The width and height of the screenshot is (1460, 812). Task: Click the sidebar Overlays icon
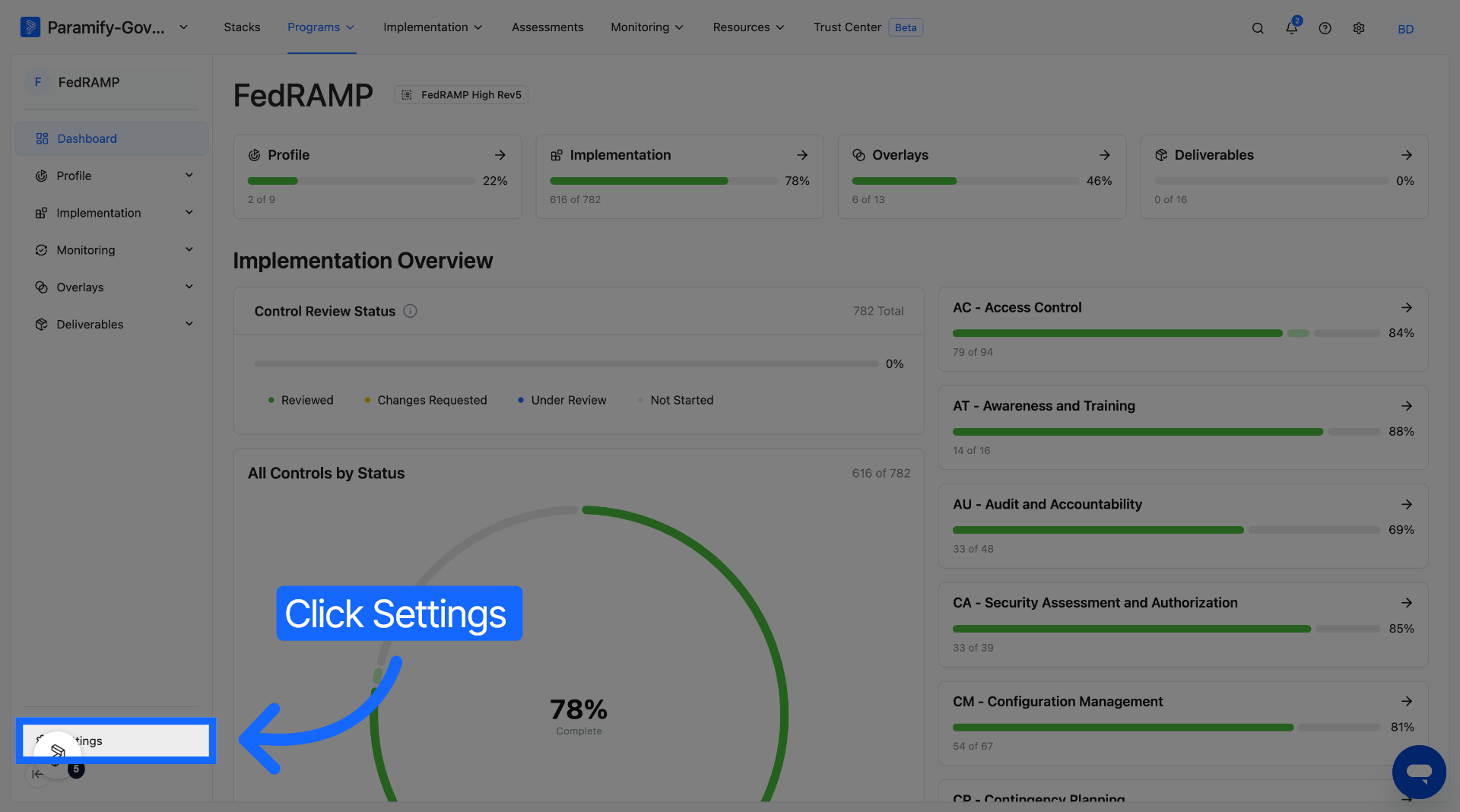coord(41,287)
